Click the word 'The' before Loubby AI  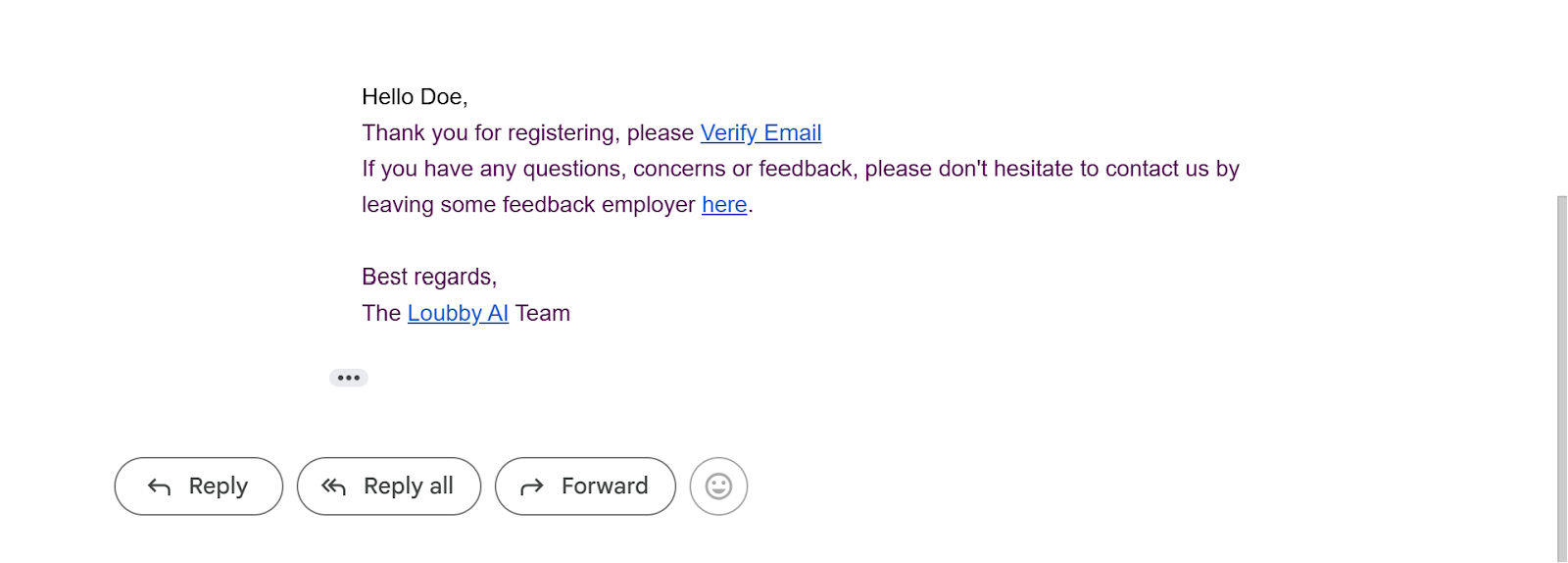point(381,313)
